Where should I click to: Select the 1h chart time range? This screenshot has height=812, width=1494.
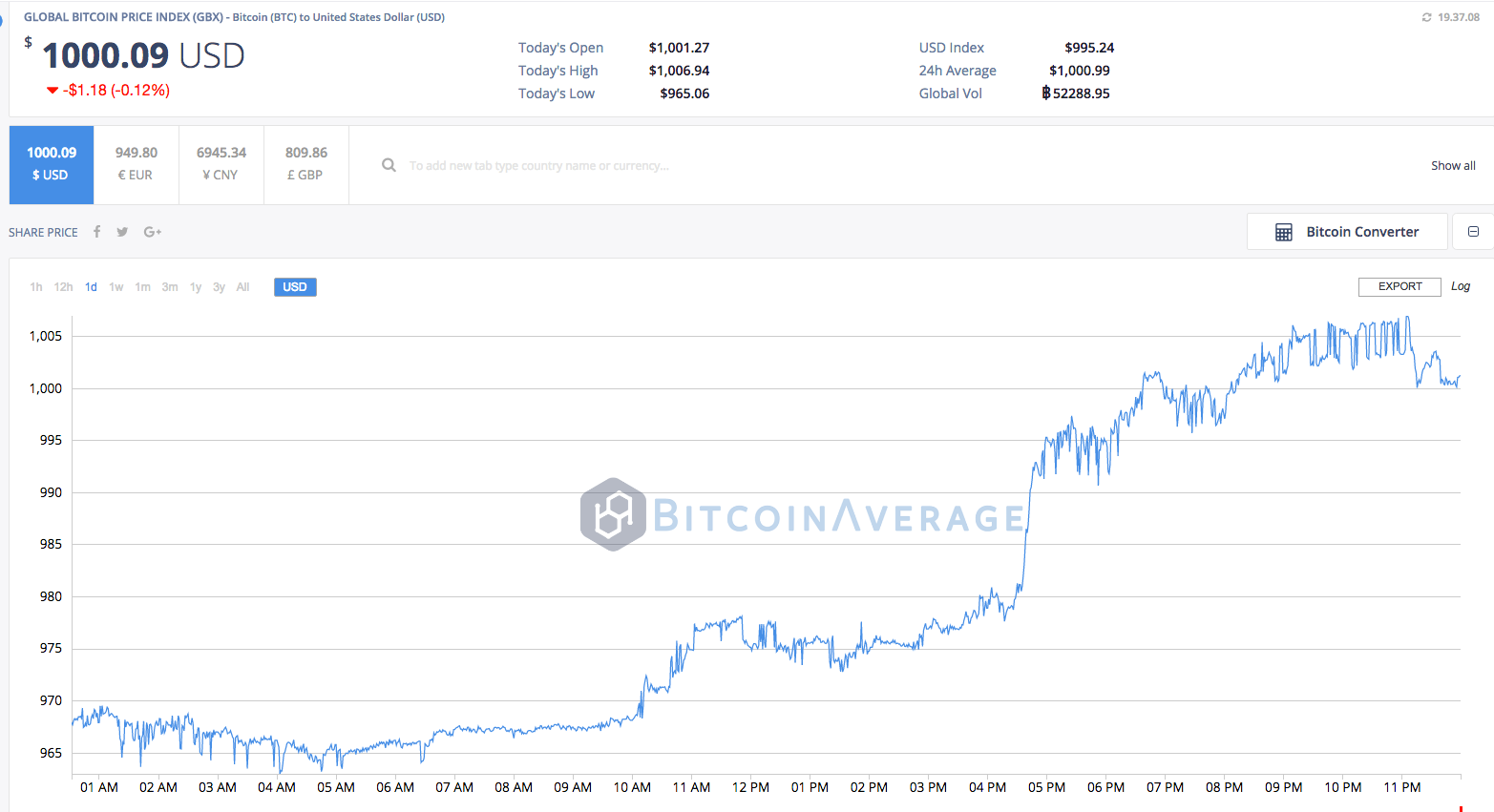[x=36, y=287]
